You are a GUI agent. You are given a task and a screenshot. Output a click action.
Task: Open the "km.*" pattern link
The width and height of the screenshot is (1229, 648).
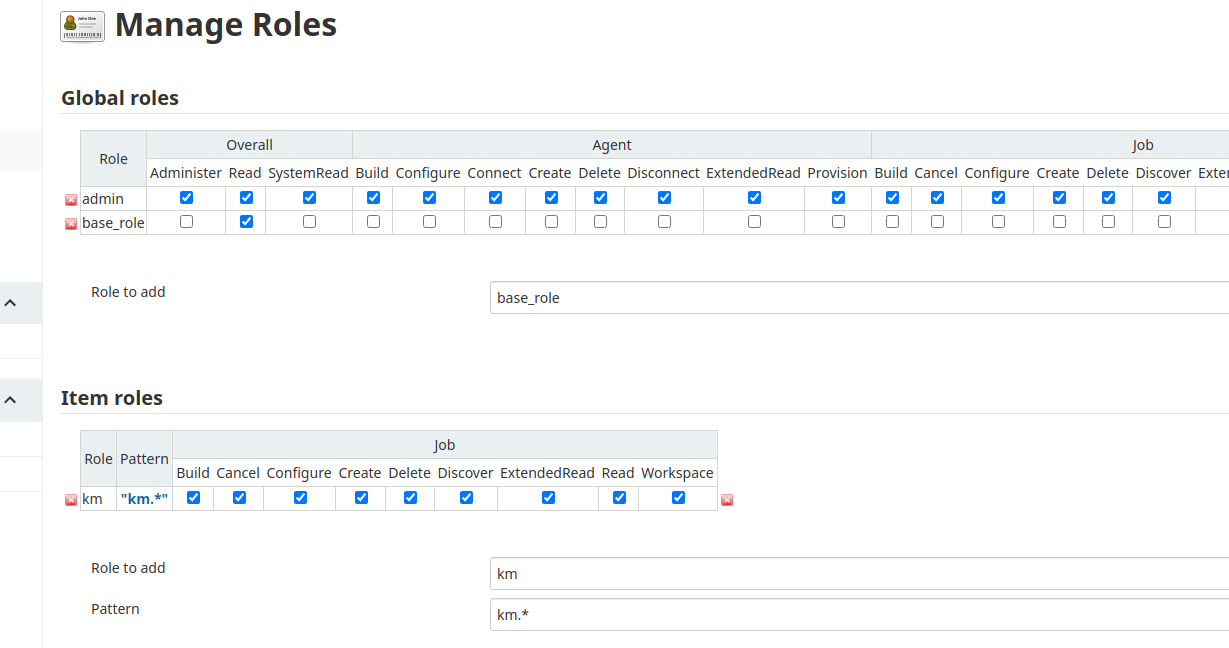[x=144, y=498]
